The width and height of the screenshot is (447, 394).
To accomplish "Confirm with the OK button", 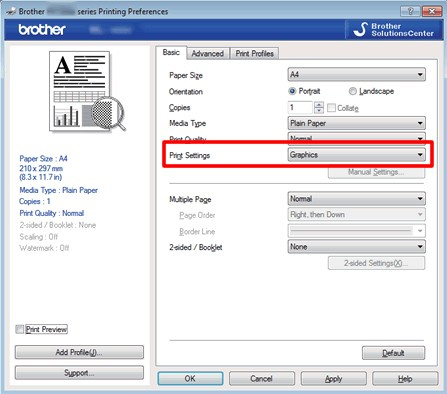I will point(190,379).
